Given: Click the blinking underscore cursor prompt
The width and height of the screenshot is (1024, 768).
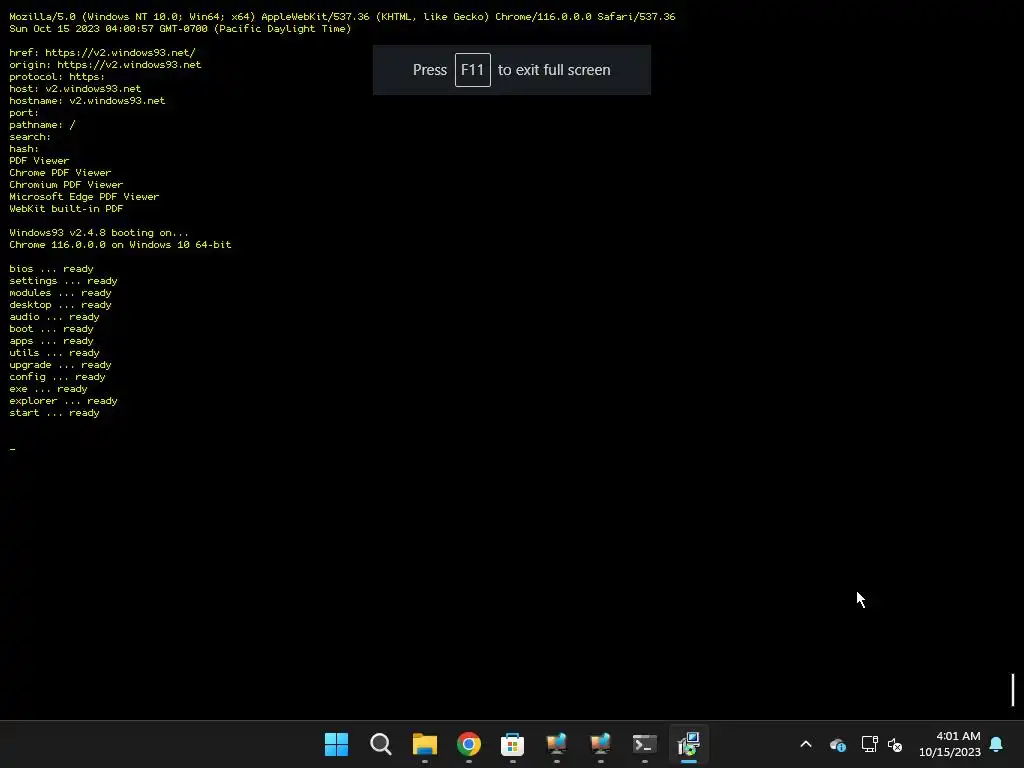Looking at the screenshot, I should pyautogui.click(x=12, y=449).
